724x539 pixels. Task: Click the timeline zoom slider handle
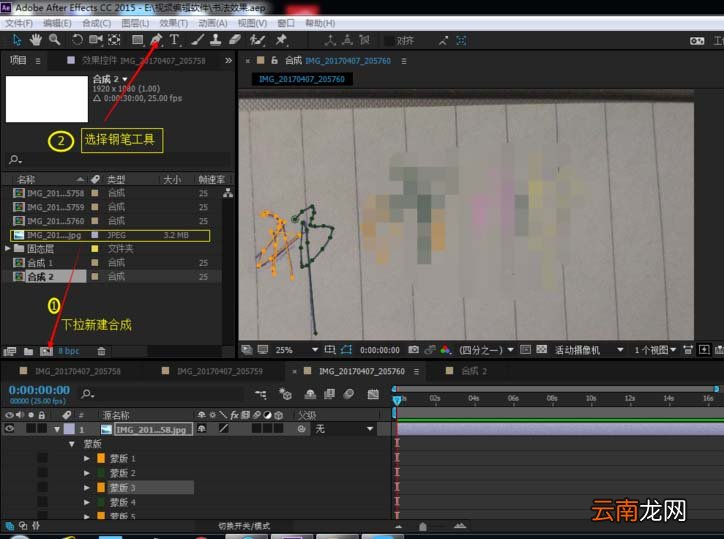coord(423,526)
